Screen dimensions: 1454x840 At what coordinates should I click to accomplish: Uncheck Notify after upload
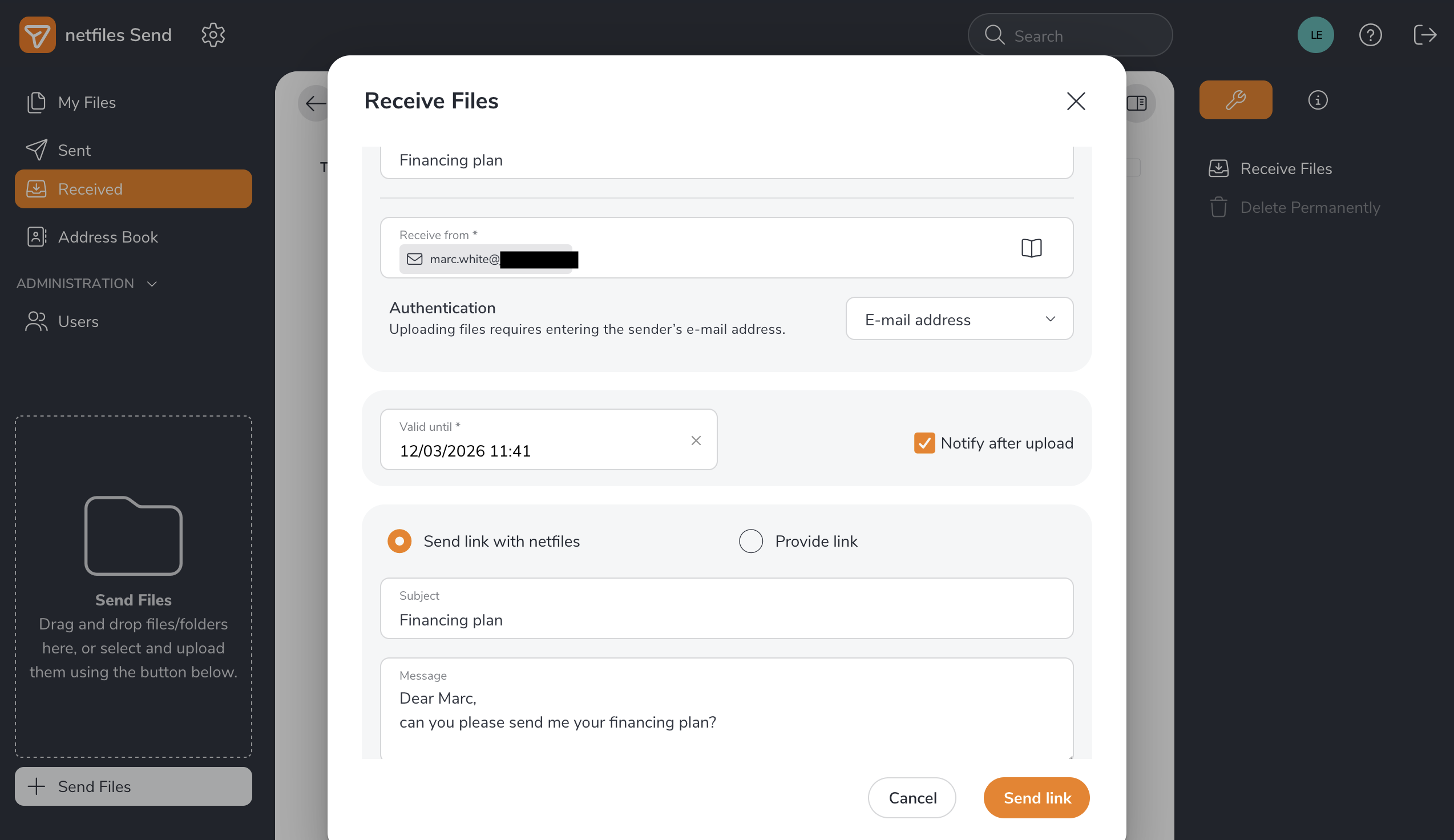(x=924, y=443)
